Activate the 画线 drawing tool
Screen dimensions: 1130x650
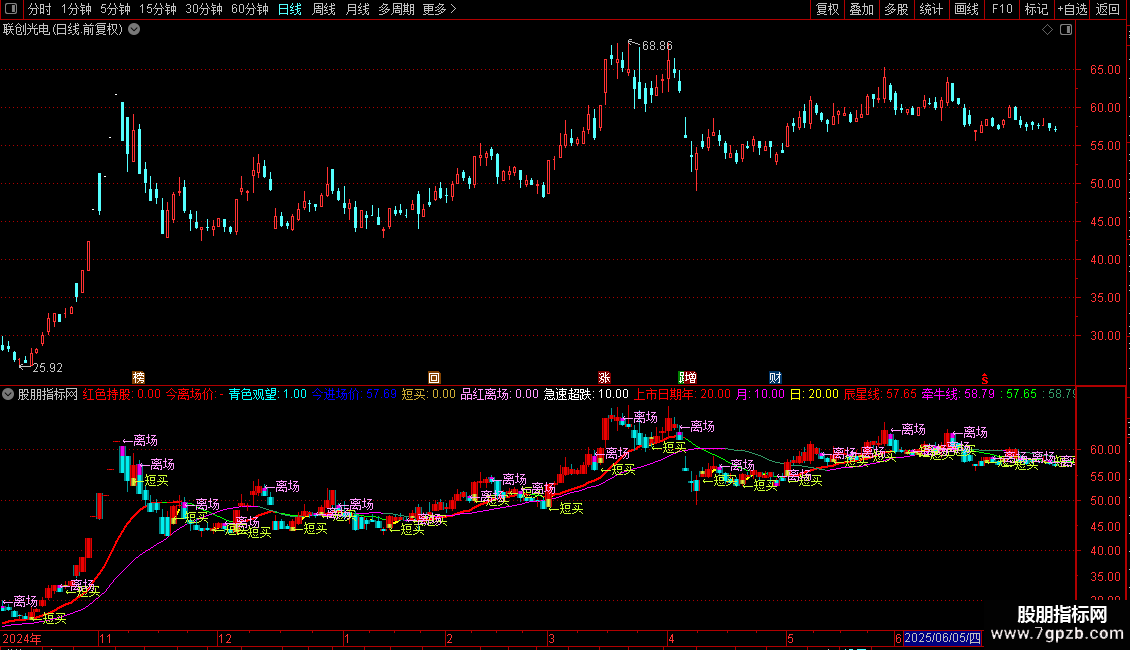pyautogui.click(x=966, y=9)
